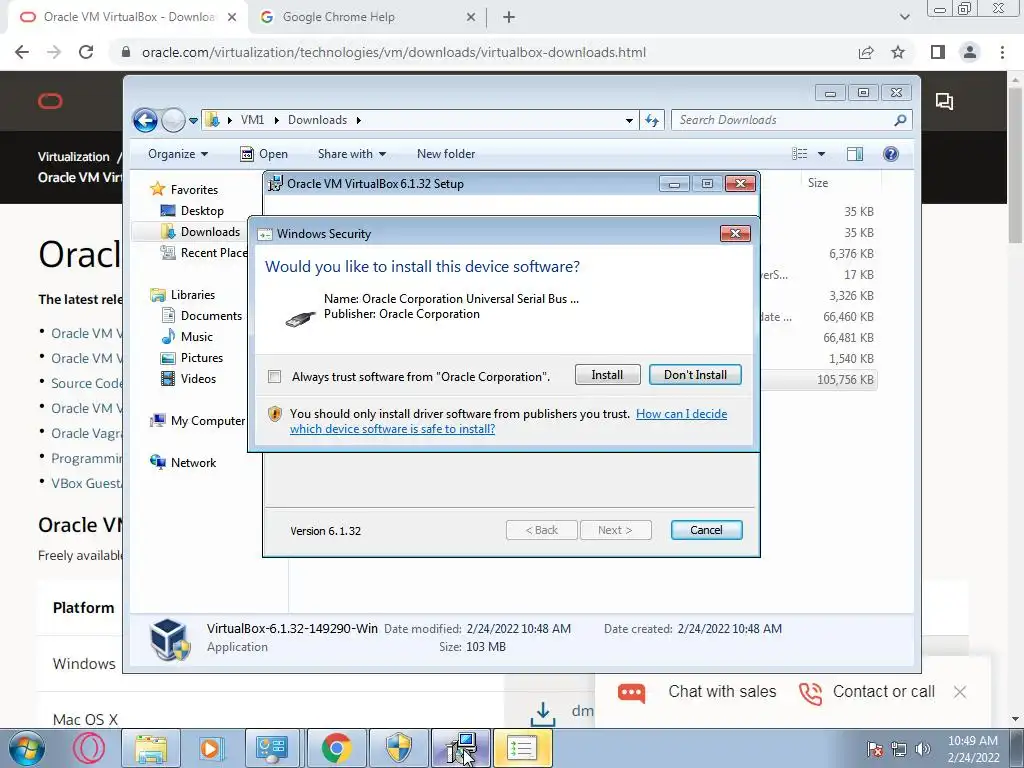Click the Chrome back button
This screenshot has width=1024, height=768.
[22, 52]
